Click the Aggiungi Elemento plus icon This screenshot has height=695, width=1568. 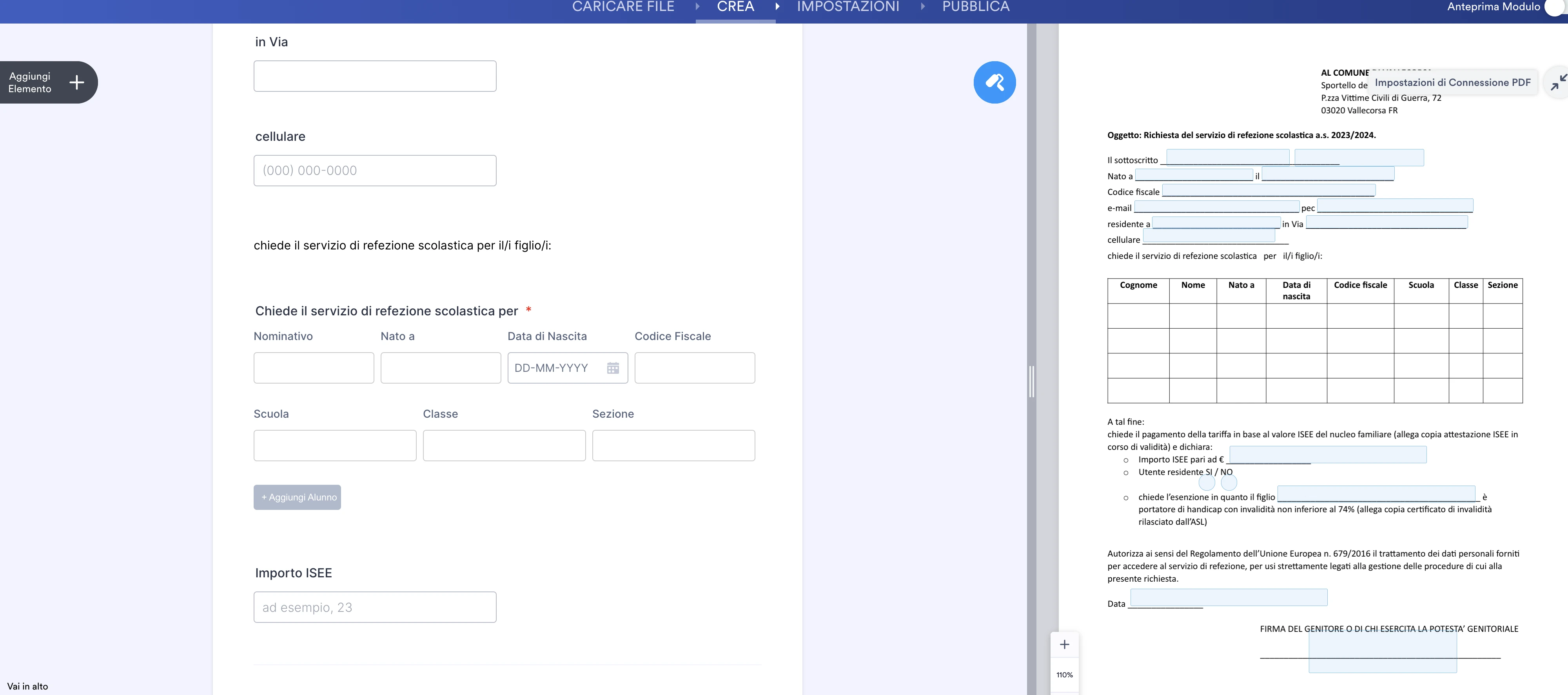point(76,82)
